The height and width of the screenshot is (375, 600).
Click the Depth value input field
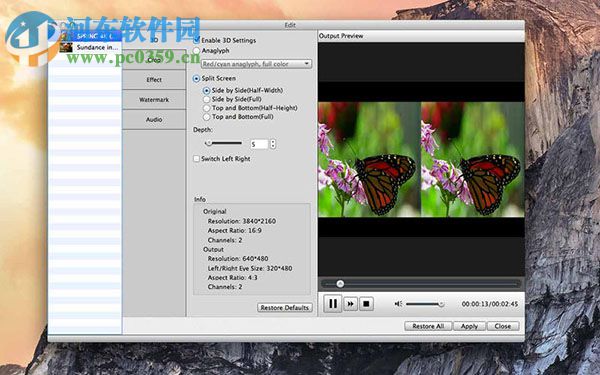259,144
